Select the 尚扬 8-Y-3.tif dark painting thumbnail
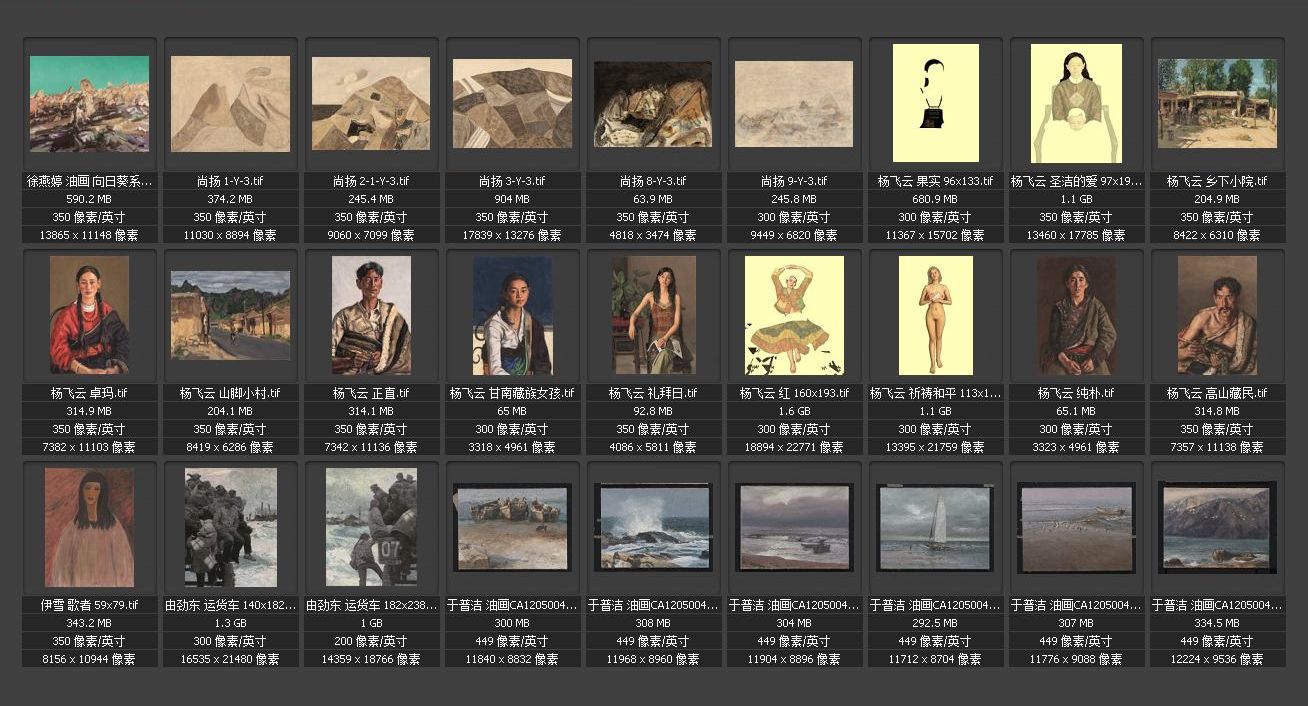 coord(653,103)
